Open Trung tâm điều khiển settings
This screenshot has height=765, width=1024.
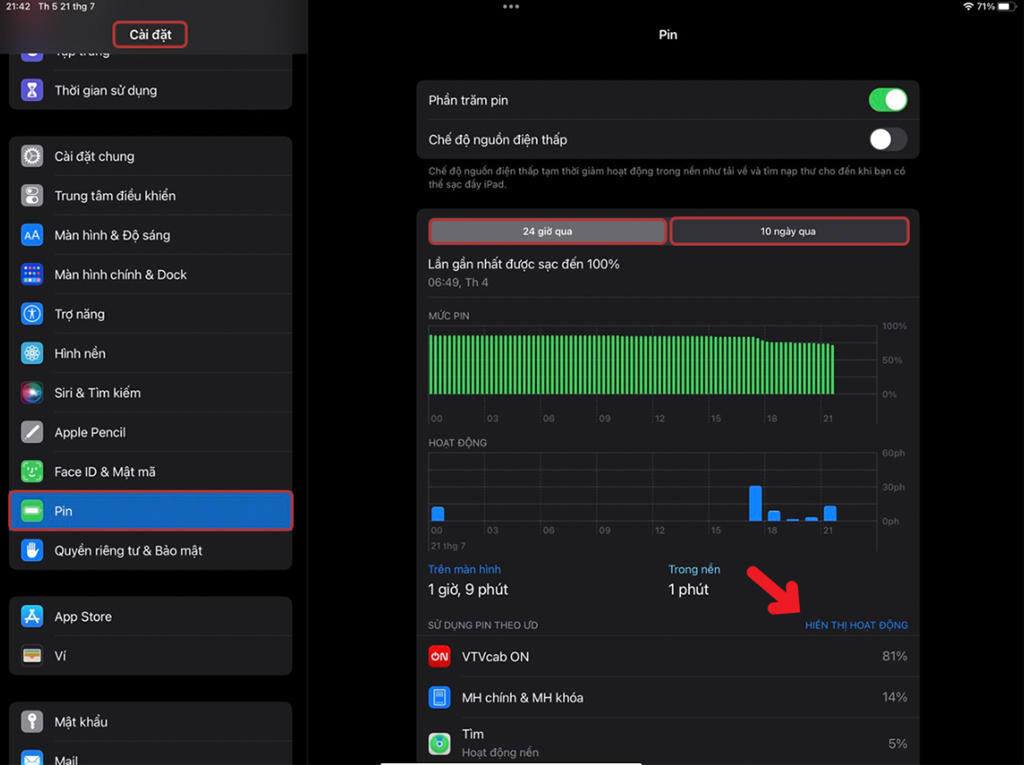(150, 195)
